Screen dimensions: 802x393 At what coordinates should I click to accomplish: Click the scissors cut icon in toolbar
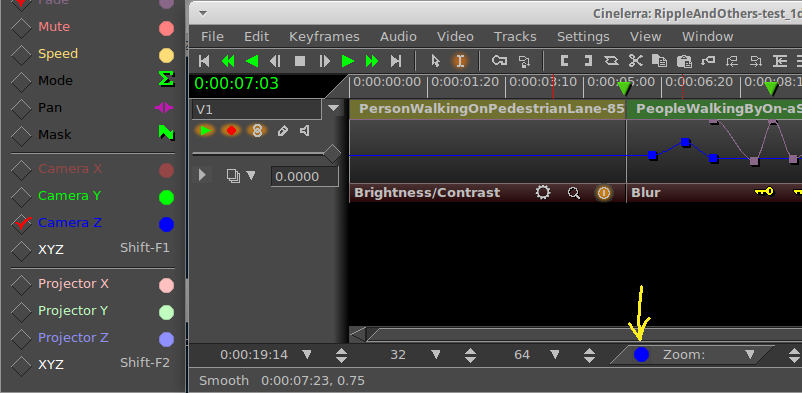click(635, 61)
